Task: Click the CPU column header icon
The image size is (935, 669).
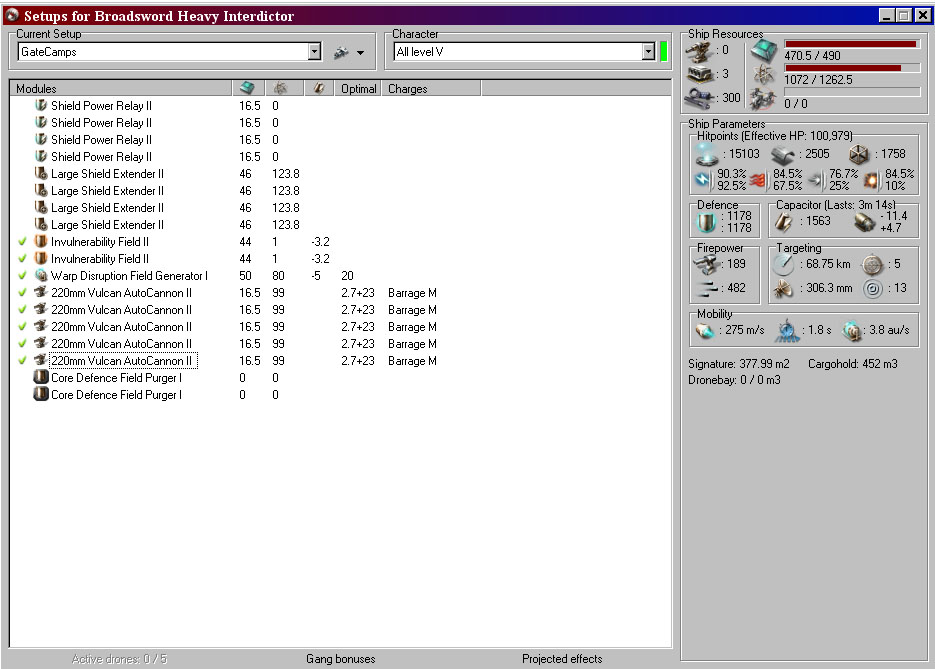Action: tap(247, 88)
